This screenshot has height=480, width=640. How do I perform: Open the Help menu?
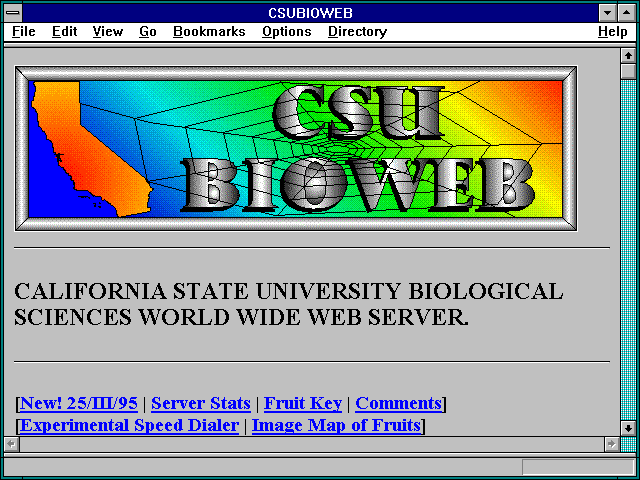612,31
